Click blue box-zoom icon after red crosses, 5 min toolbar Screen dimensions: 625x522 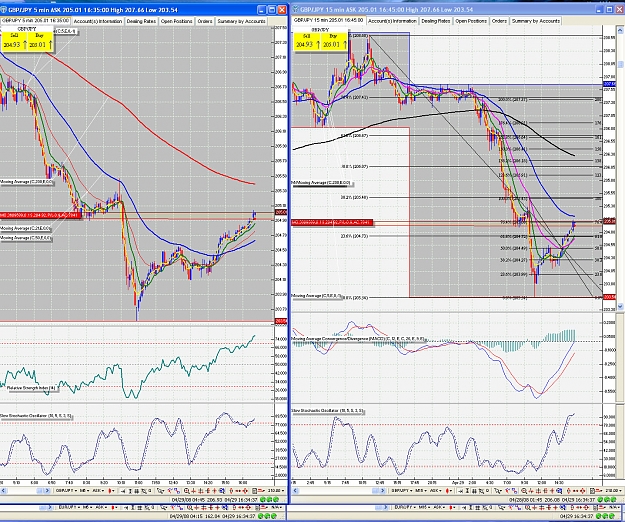[222, 491]
